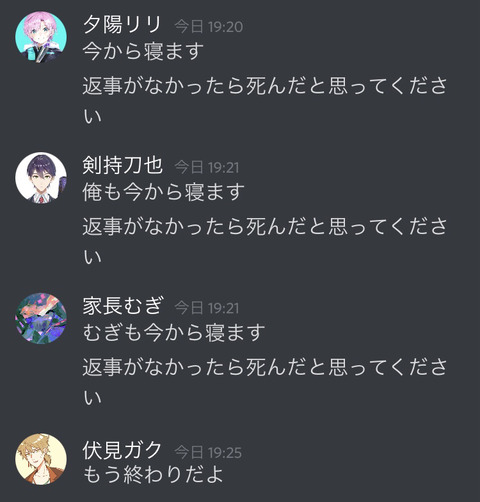
Task: Open 剣持刀也's avatar picture
Action: point(41,178)
